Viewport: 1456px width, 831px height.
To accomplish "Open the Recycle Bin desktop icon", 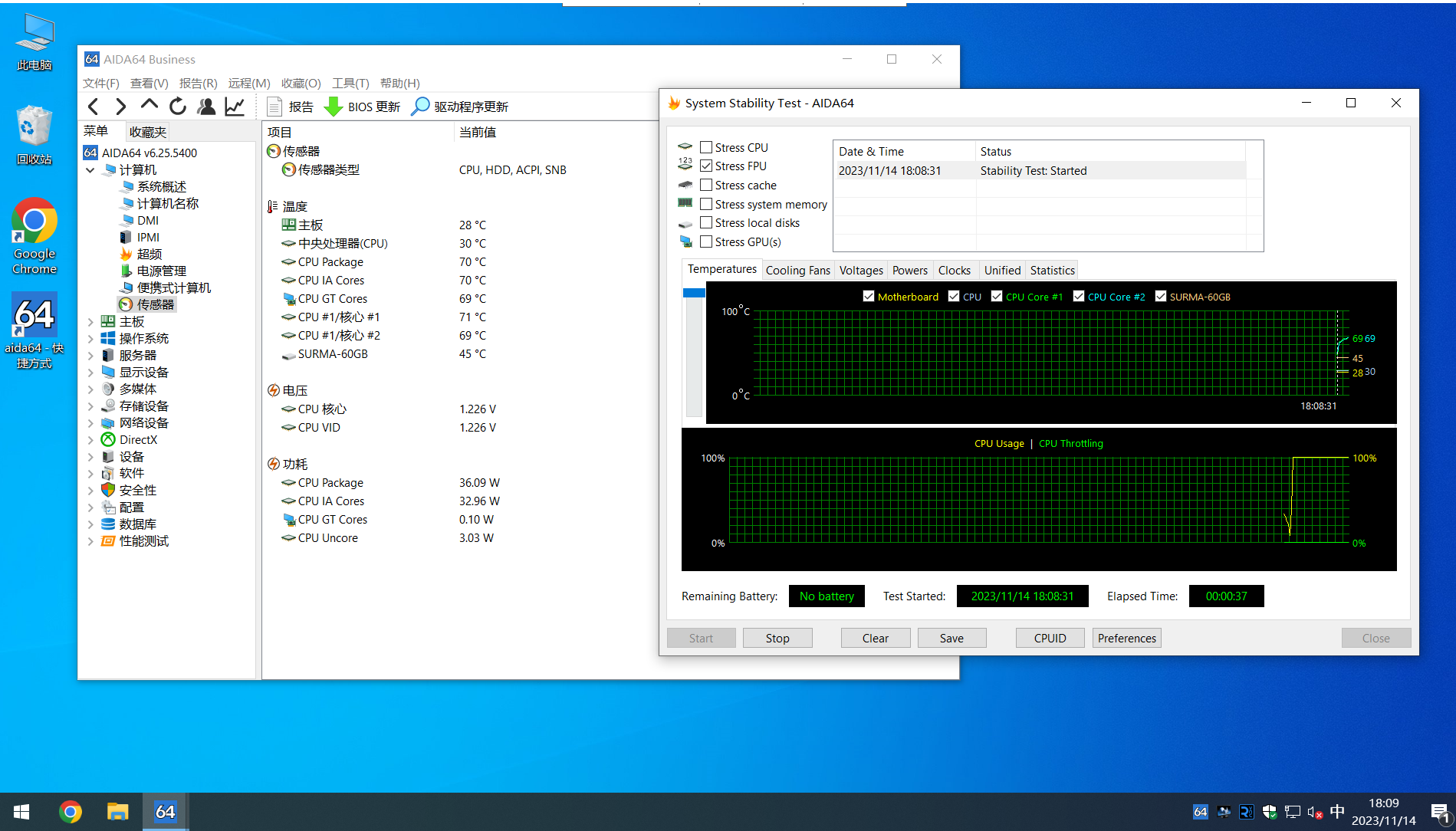I will (35, 134).
